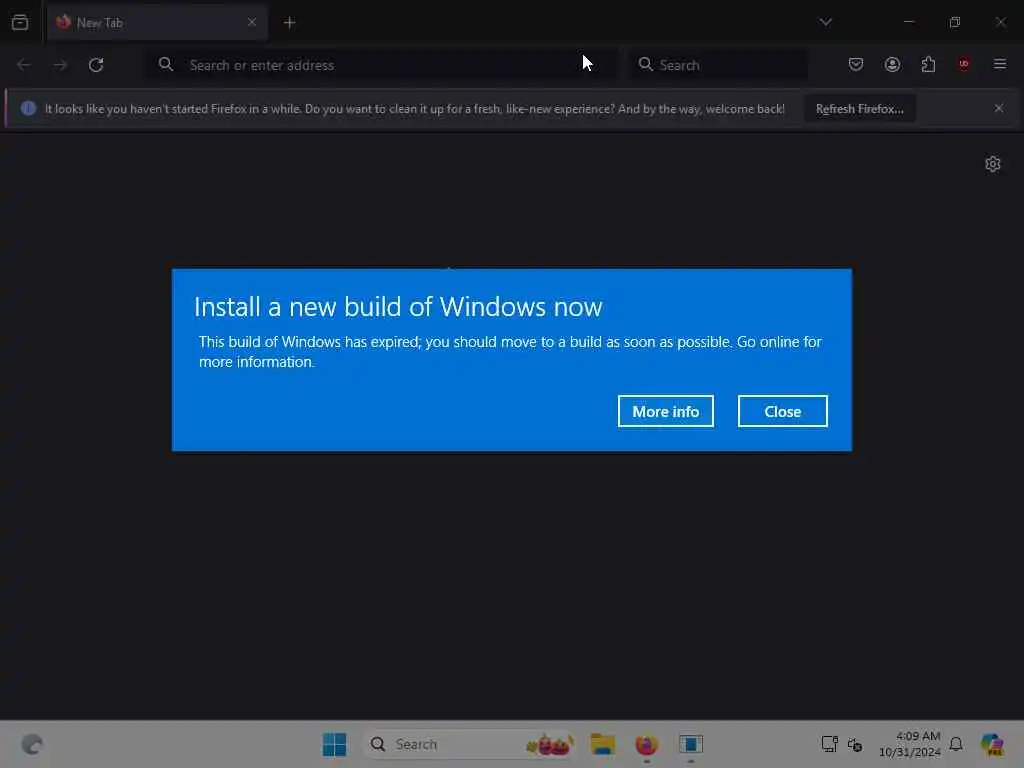Click More info in Windows expiry dialog
The width and height of the screenshot is (1024, 768).
[665, 411]
